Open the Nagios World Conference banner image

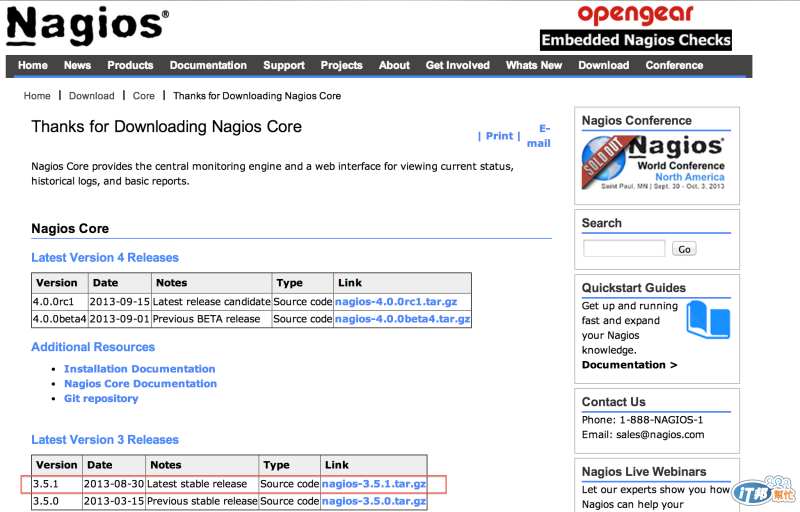point(653,163)
